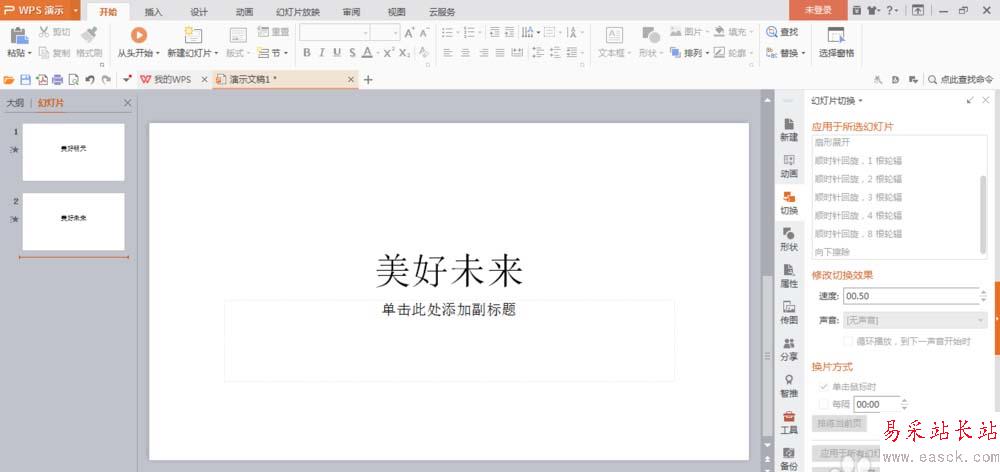Click the Reset slide button
1000x472 pixels.
point(273,32)
